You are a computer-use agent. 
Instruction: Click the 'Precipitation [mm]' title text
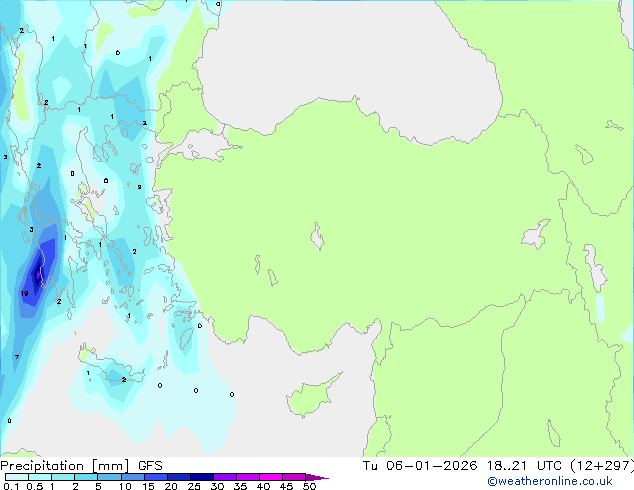(65, 466)
